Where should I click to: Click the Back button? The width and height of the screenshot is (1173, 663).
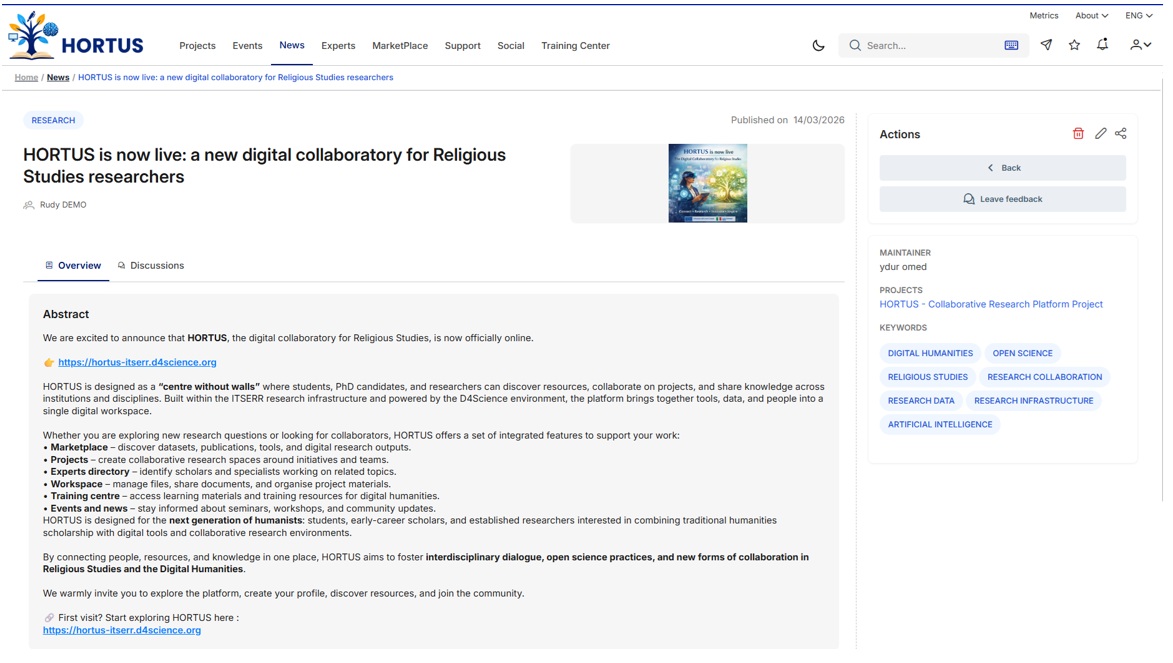(1002, 168)
